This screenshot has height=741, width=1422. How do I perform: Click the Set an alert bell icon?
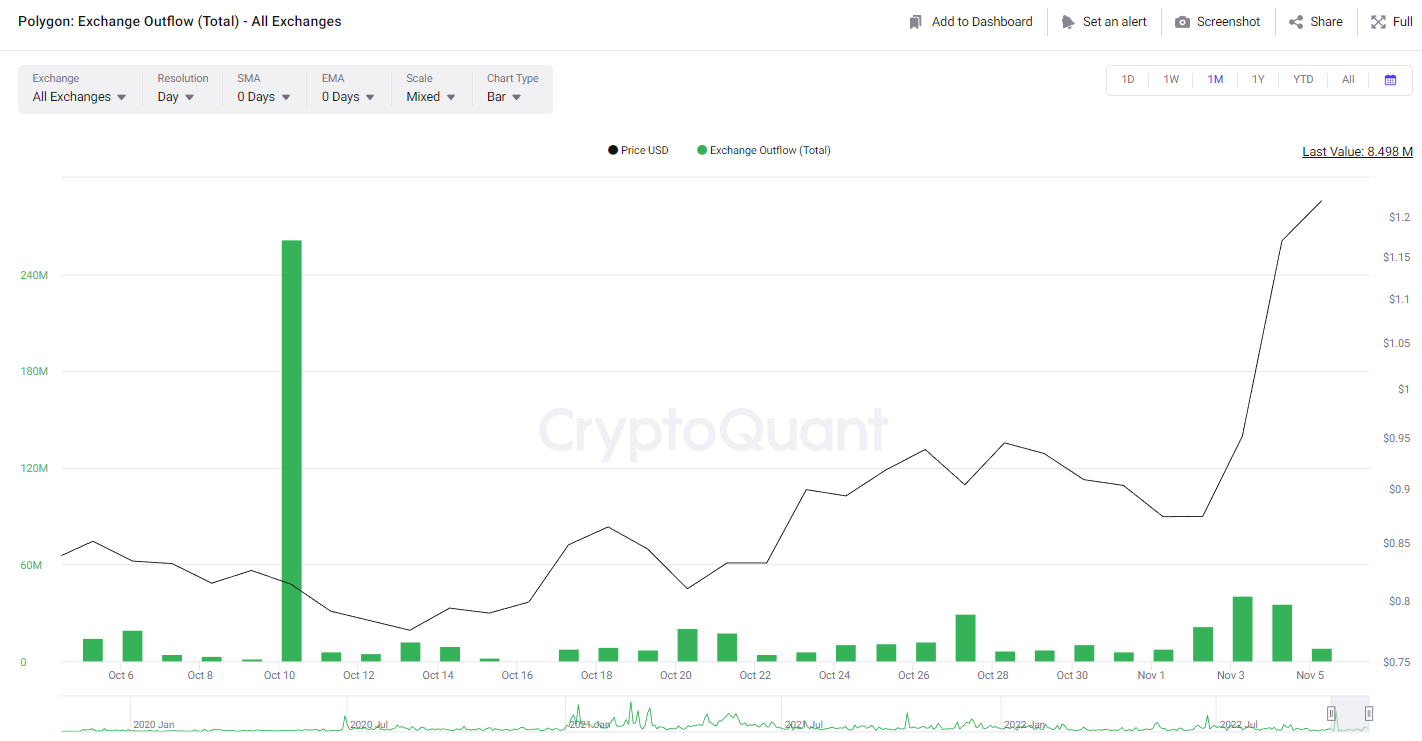(x=1068, y=22)
